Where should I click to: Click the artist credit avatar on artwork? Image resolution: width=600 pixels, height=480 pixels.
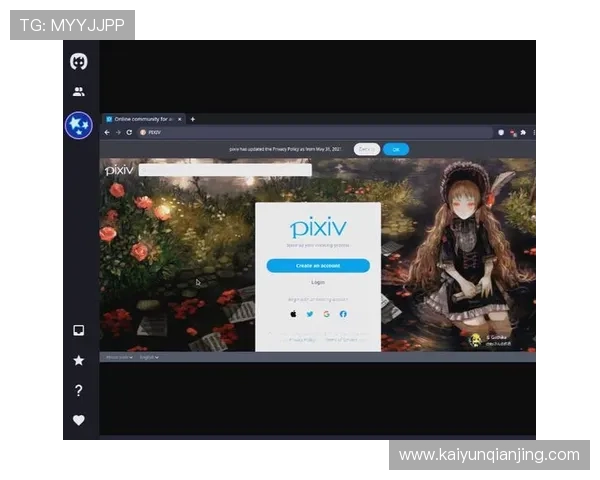(x=476, y=340)
